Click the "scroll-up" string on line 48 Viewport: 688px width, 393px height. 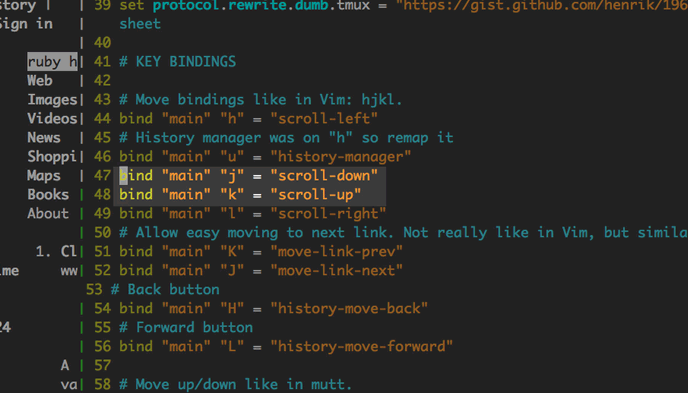[x=316, y=195]
